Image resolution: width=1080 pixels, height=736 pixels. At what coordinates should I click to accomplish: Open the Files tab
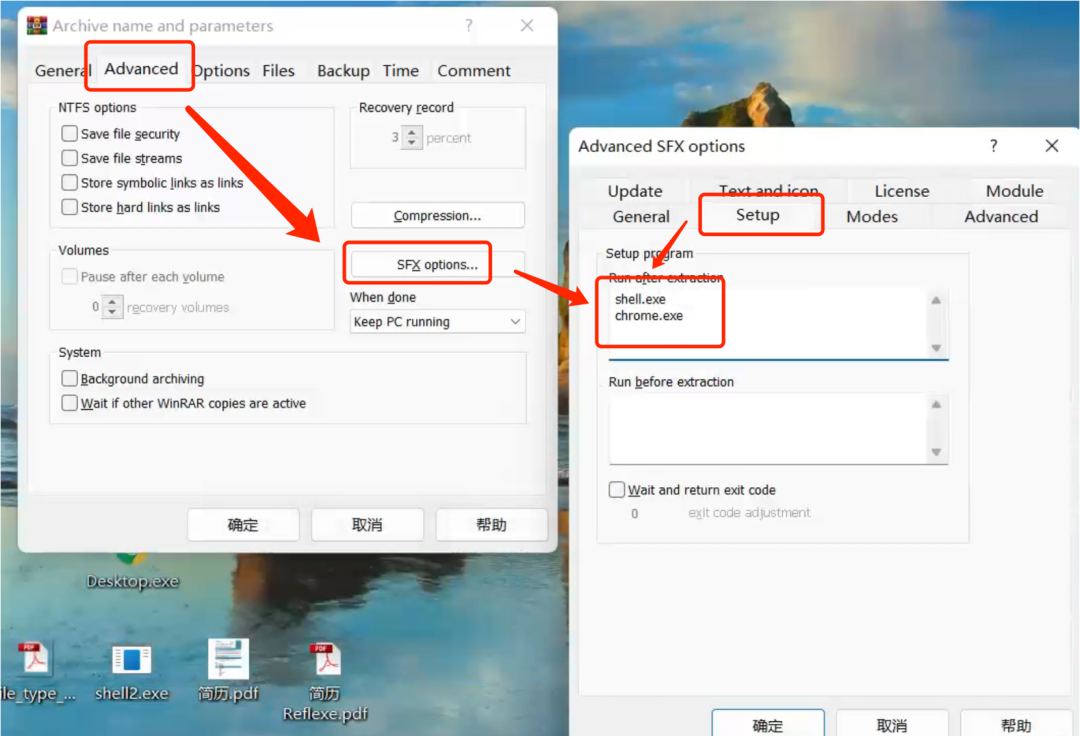coord(278,70)
